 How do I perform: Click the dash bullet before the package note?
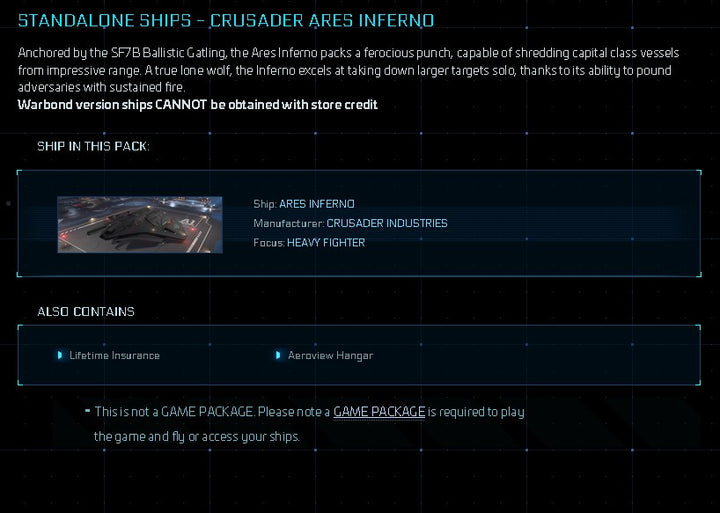point(87,411)
